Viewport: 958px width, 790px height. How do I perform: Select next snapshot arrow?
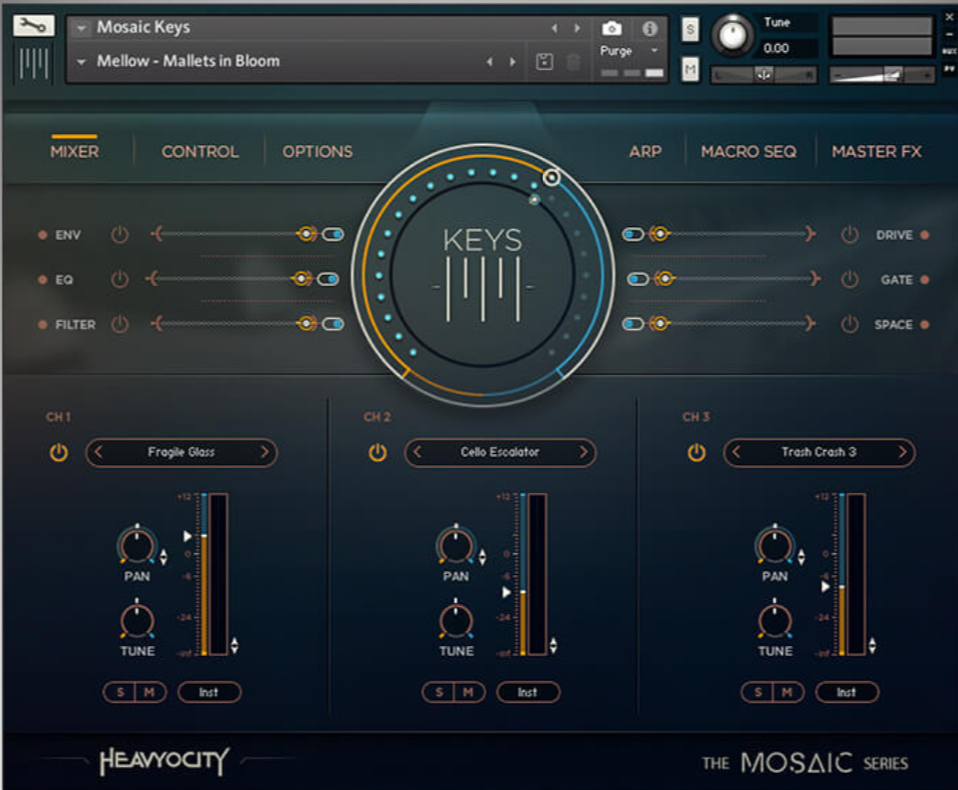[513, 61]
